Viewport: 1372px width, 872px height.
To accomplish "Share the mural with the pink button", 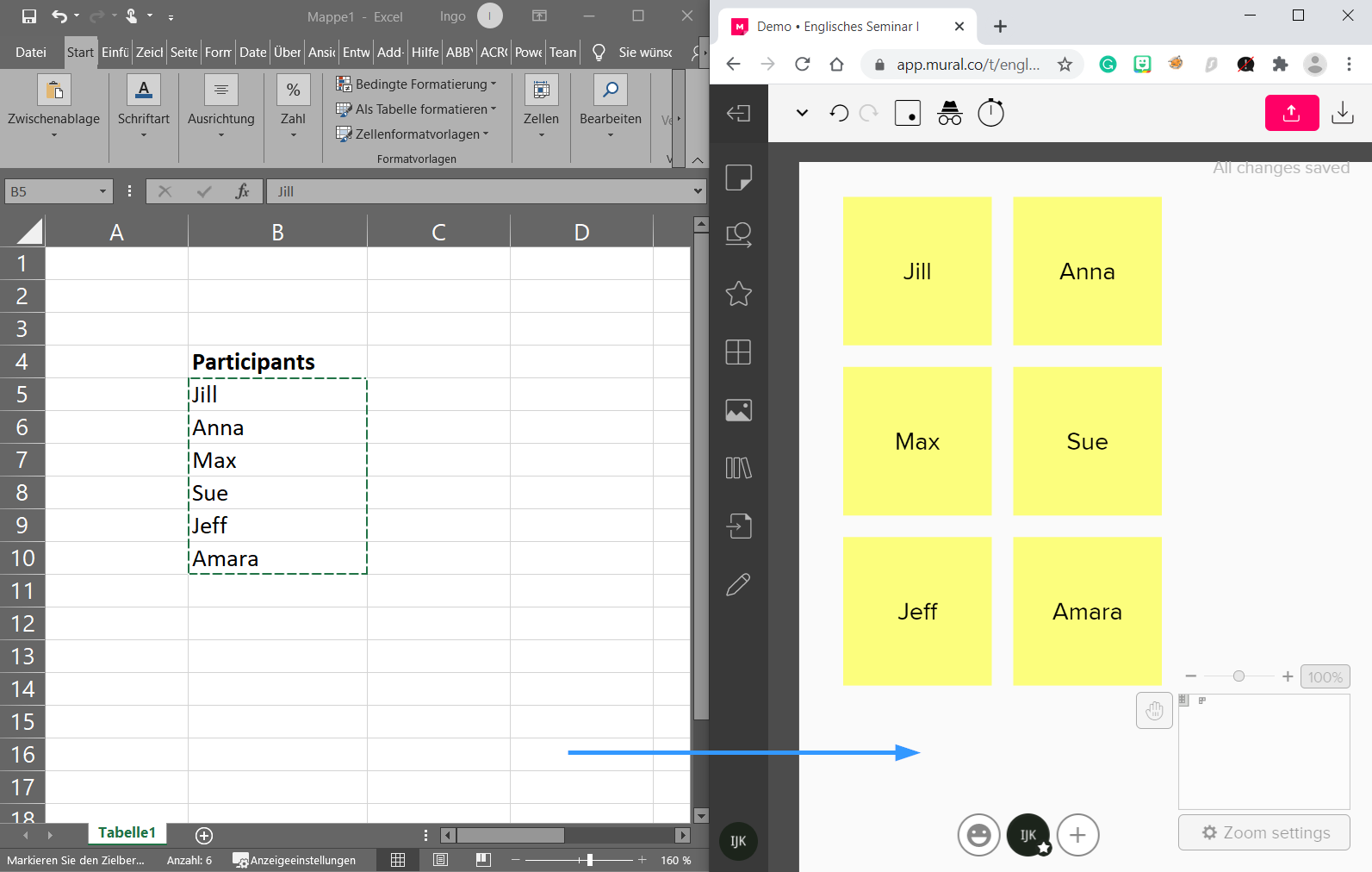I will [x=1292, y=113].
